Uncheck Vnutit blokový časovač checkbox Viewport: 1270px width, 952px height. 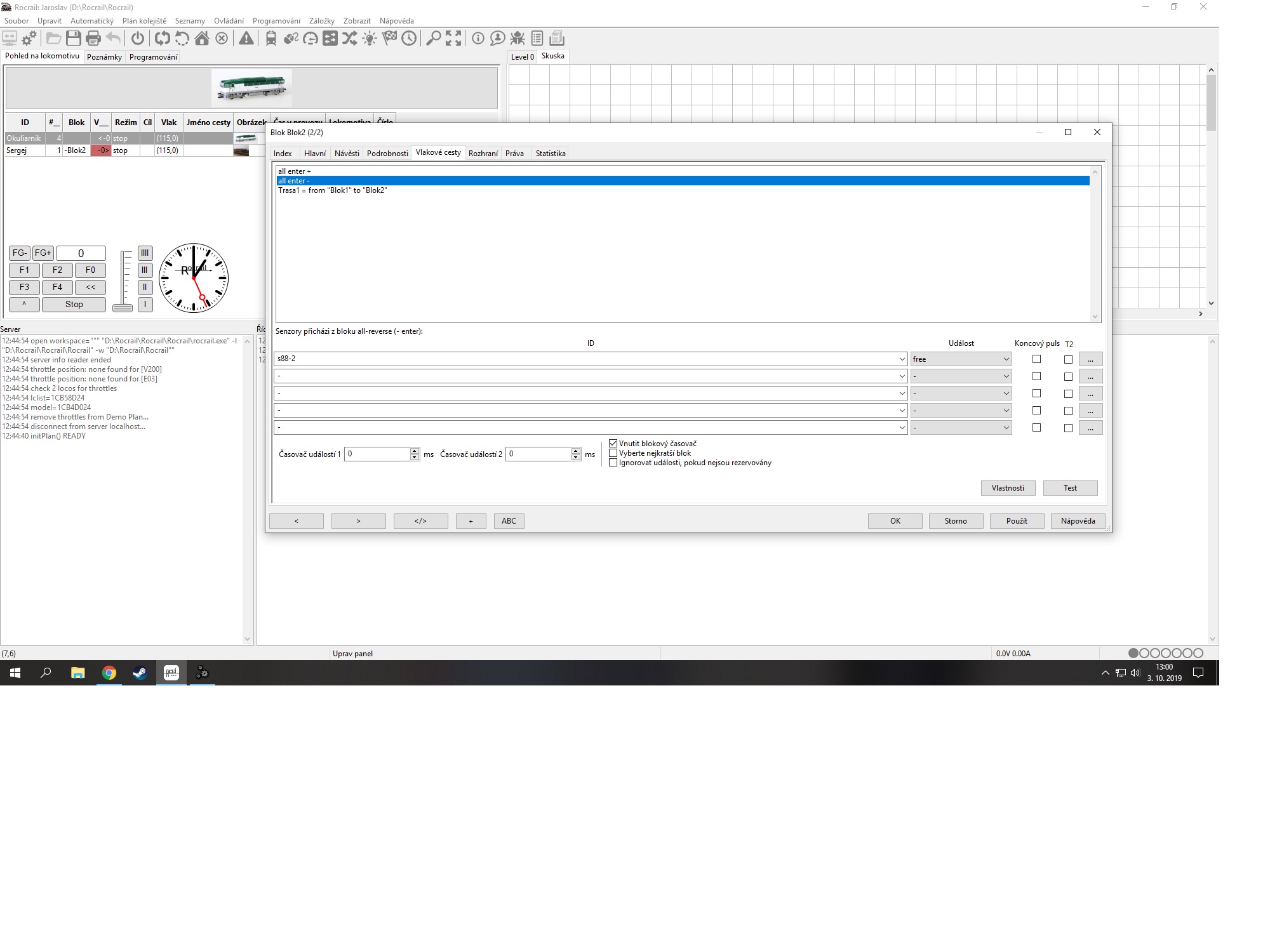pyautogui.click(x=613, y=444)
